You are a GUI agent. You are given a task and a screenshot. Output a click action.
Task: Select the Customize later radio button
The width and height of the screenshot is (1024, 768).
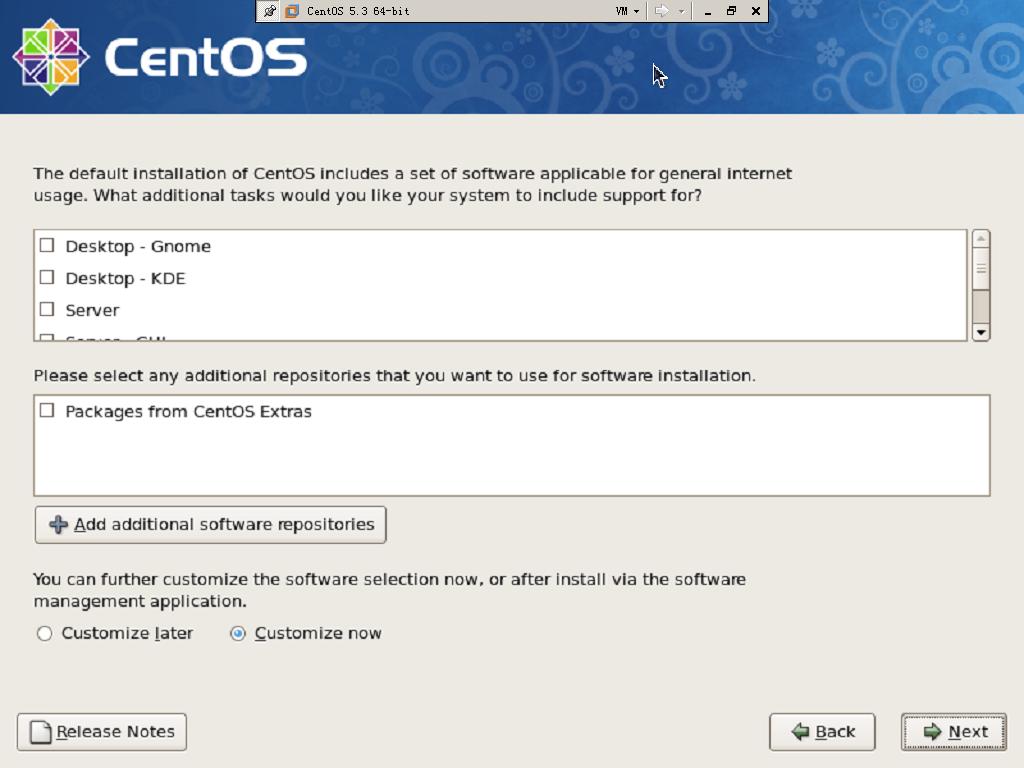44,633
